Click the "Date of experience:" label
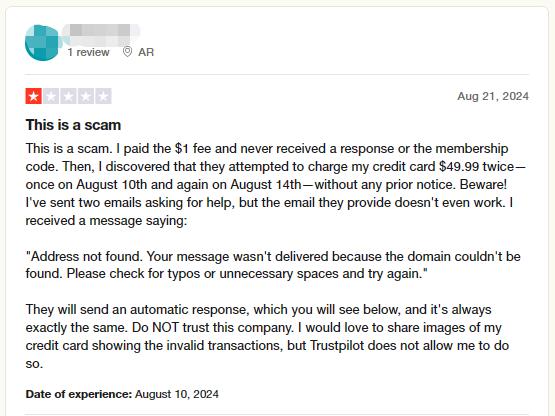The height and width of the screenshot is (416, 555). (x=79, y=394)
